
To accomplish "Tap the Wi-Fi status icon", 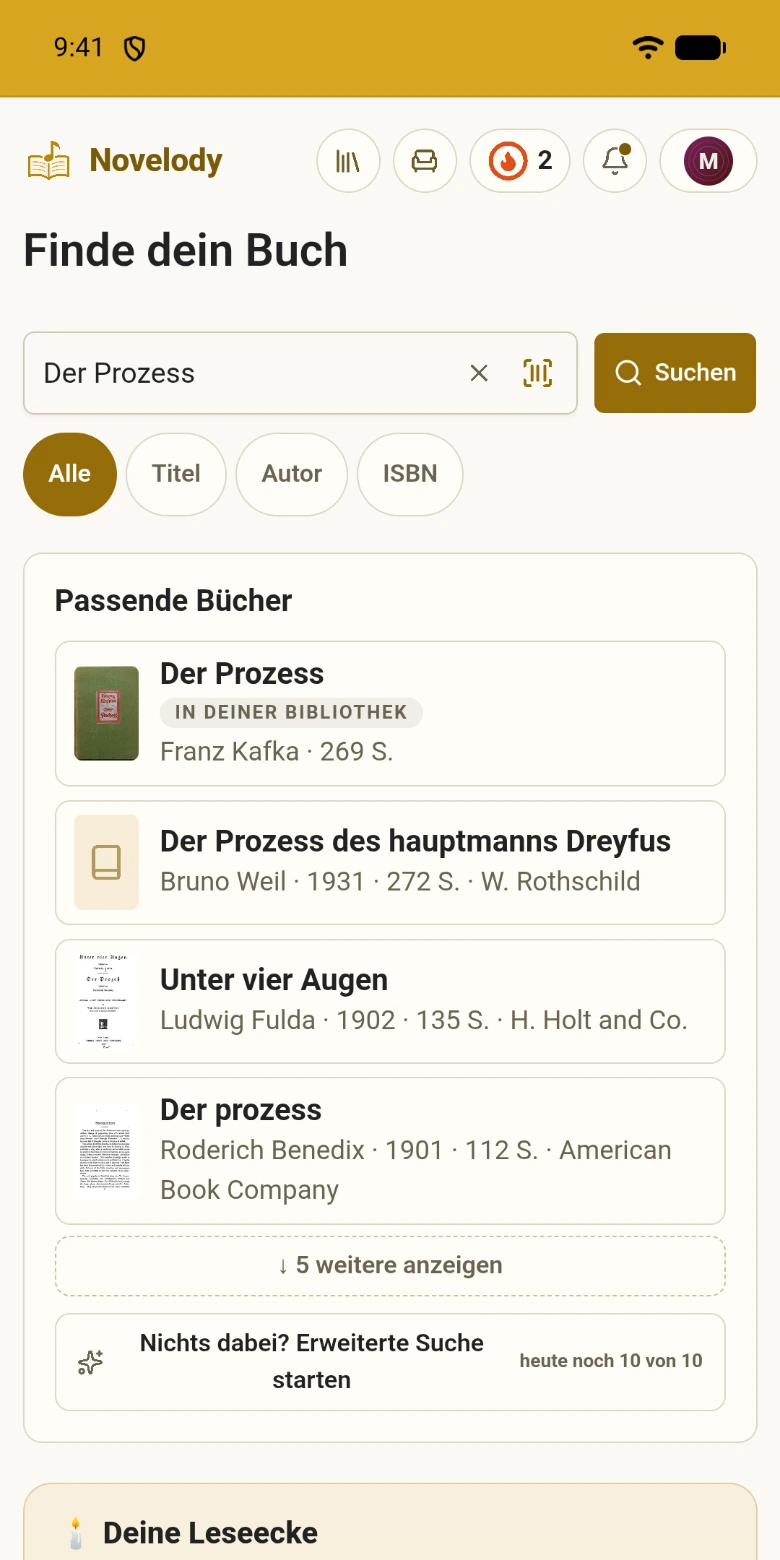I will pos(648,47).
